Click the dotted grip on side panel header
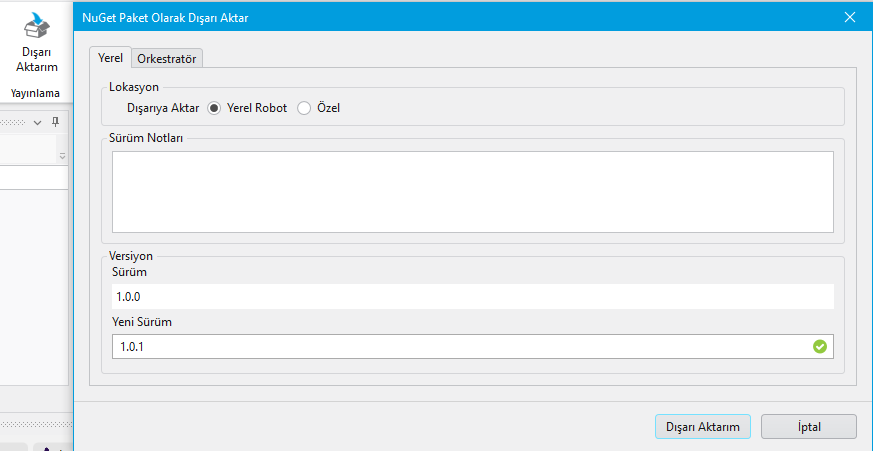 (x=14, y=121)
